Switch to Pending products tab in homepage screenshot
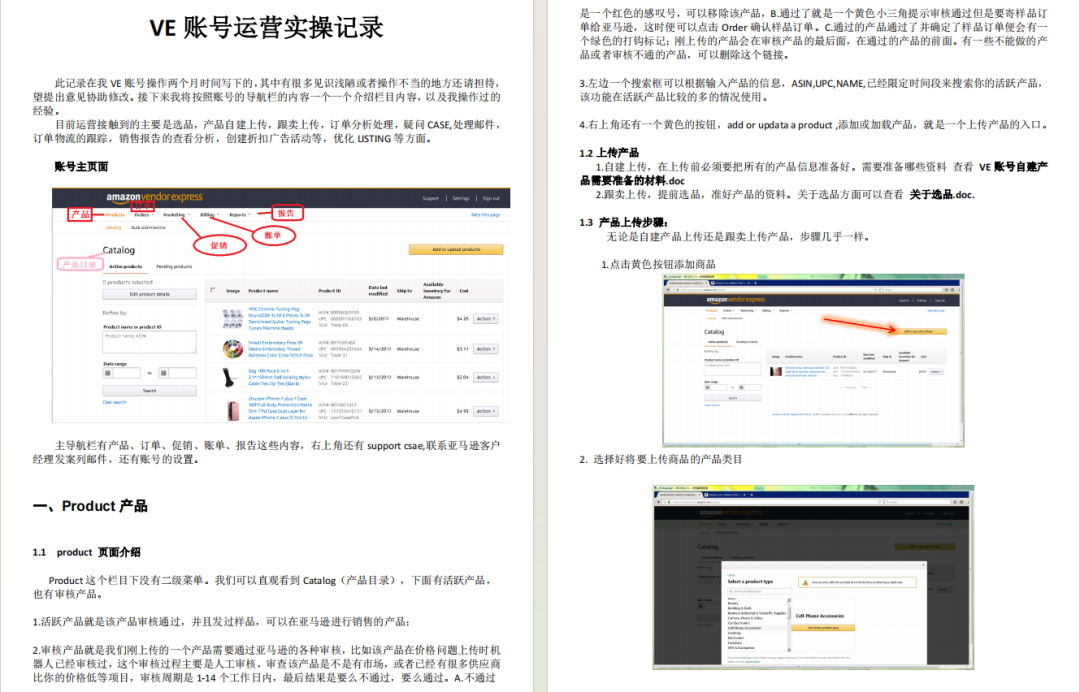Screen dimensions: 1080x692 click(174, 266)
